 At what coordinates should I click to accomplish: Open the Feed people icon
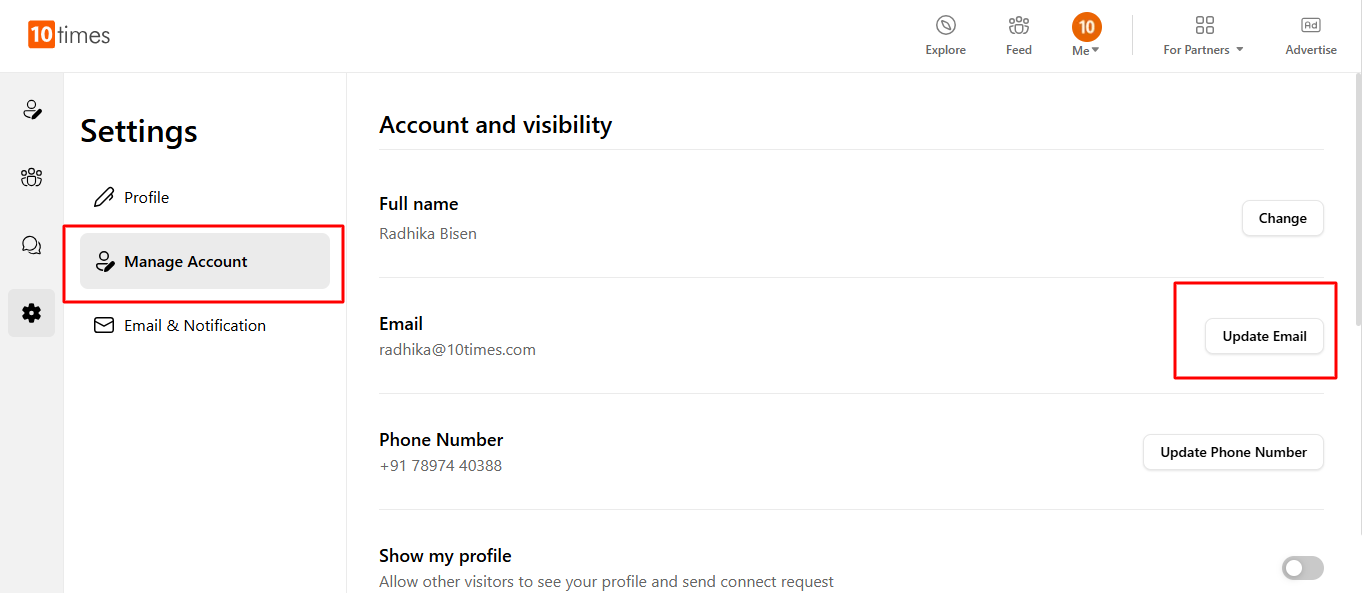click(x=1018, y=26)
